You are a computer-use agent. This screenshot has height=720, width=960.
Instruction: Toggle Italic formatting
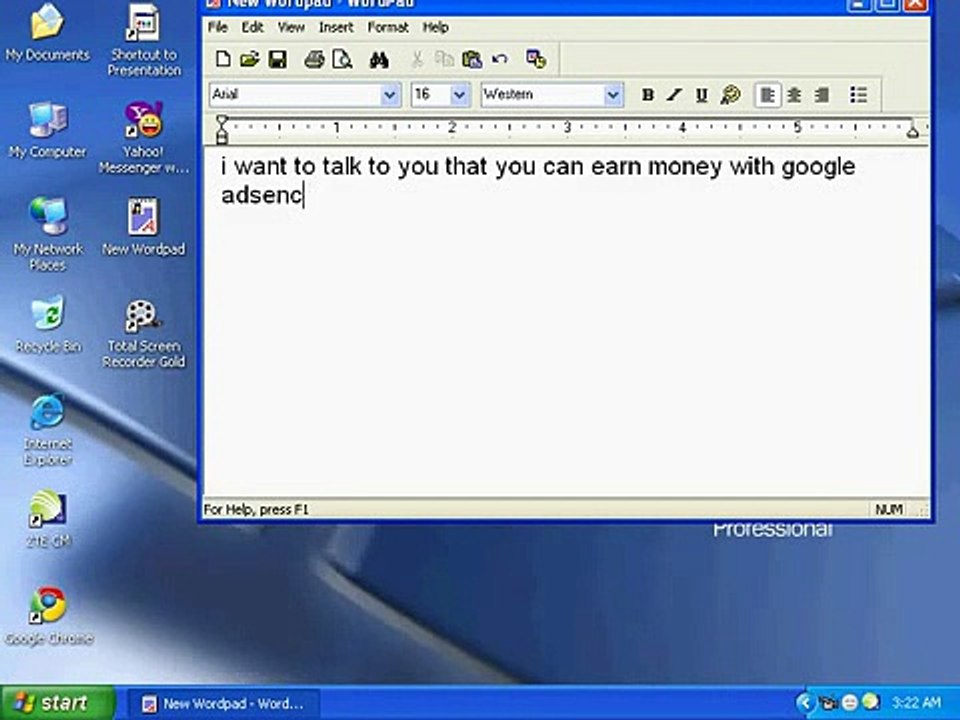[x=675, y=95]
